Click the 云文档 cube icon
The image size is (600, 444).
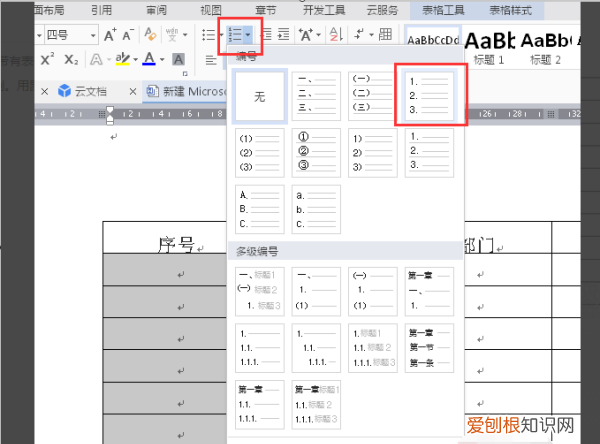tap(64, 91)
